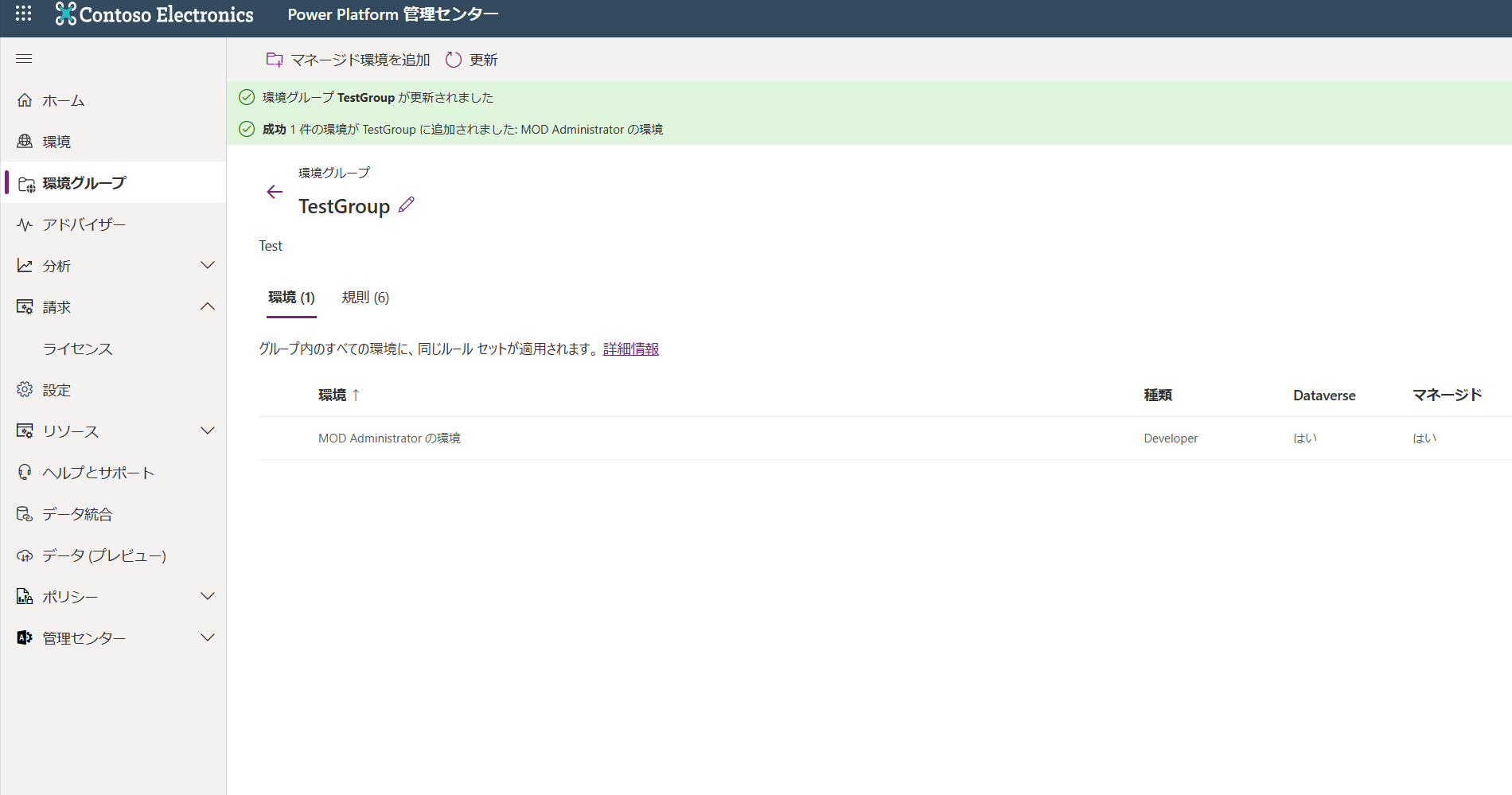The height and width of the screenshot is (795, 1512).
Task: Click the add managed environment icon
Action: click(x=275, y=60)
